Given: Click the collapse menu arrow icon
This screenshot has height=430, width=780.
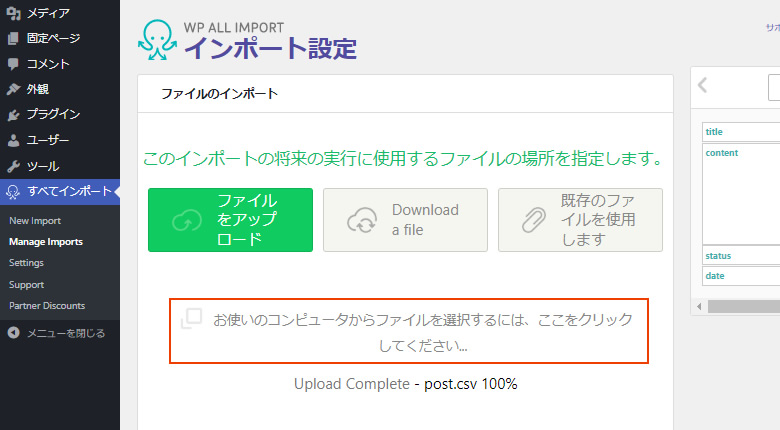Looking at the screenshot, I should pos(13,333).
